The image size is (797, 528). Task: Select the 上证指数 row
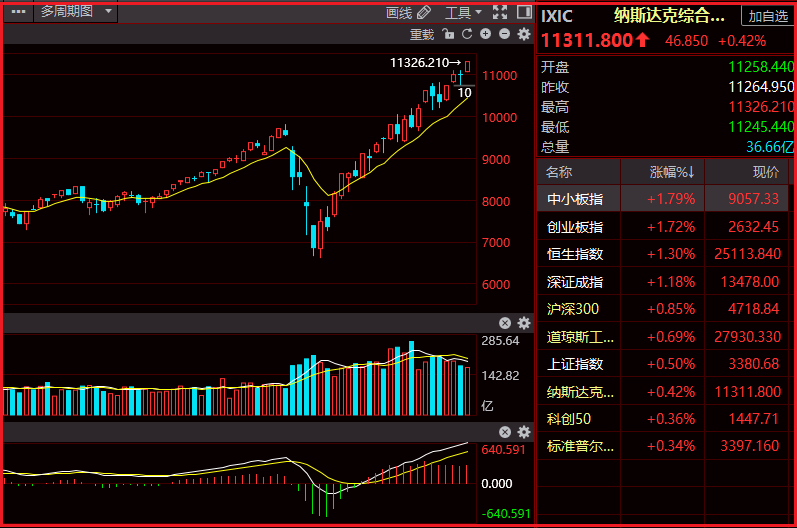(x=663, y=364)
